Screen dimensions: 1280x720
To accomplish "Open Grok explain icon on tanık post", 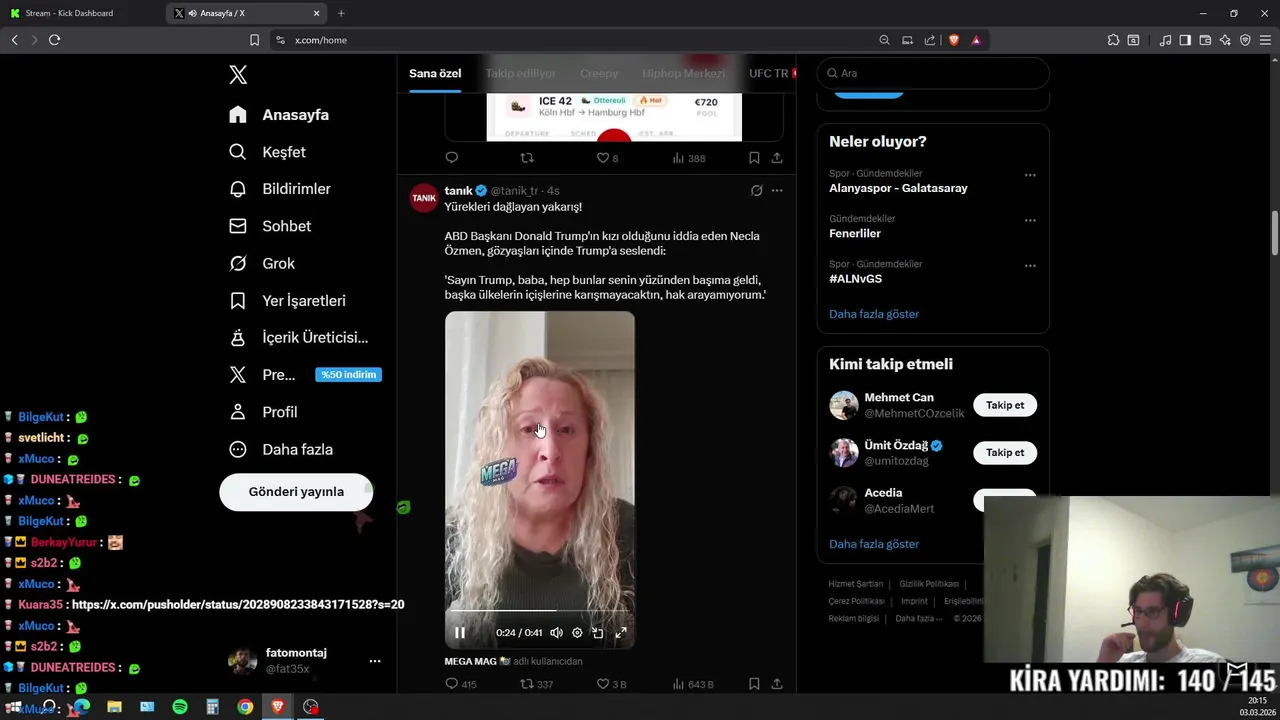I will 756,190.
